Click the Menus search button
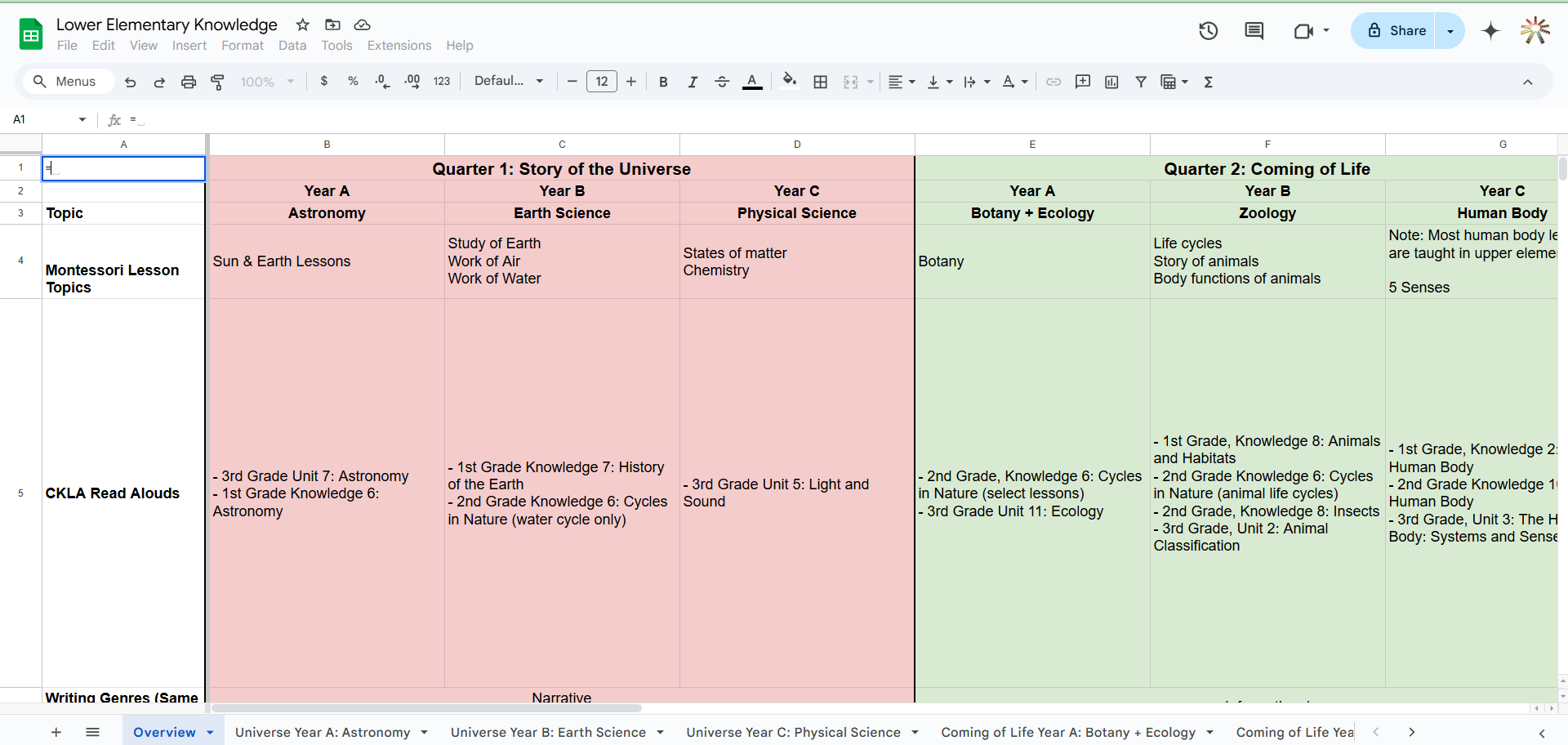1568x745 pixels. tap(65, 82)
